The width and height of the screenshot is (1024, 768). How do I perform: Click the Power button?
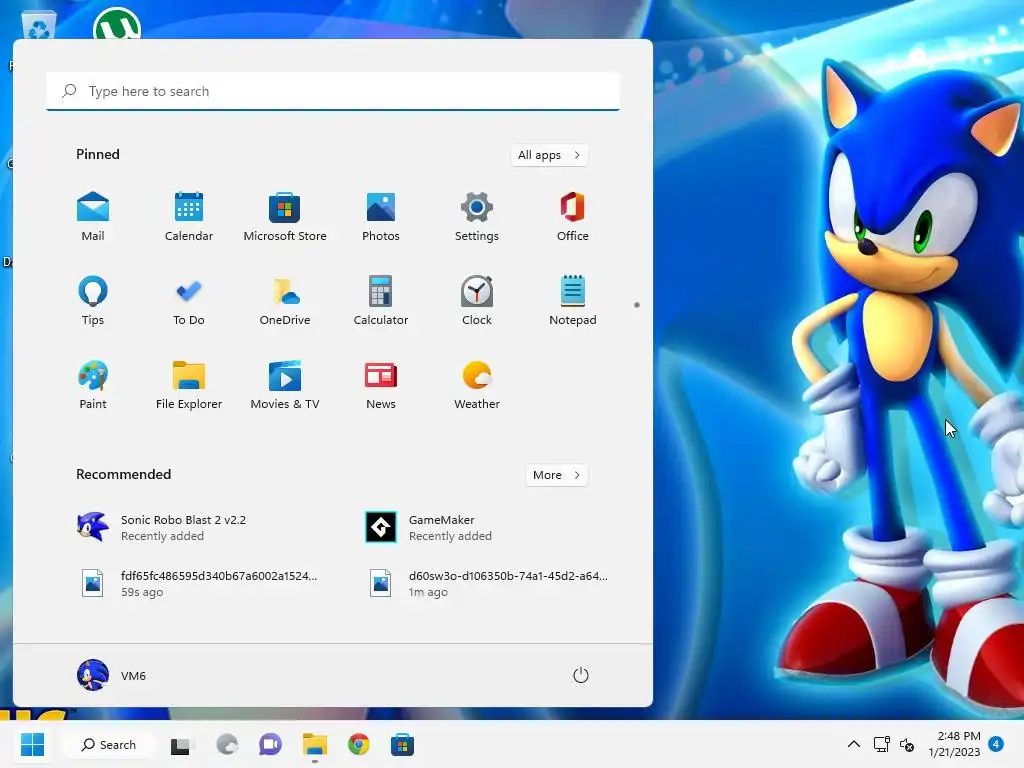(581, 675)
